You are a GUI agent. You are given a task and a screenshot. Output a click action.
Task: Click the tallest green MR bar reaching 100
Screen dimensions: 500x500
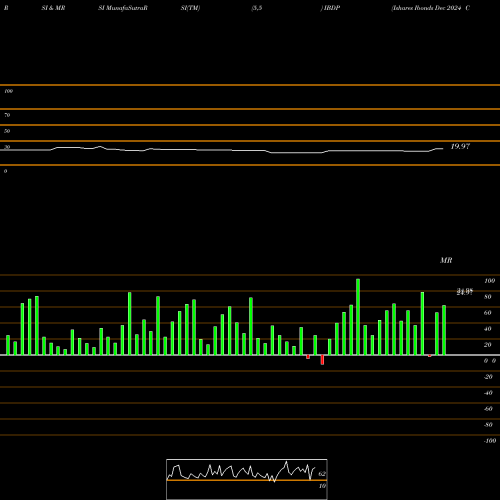pos(358,317)
